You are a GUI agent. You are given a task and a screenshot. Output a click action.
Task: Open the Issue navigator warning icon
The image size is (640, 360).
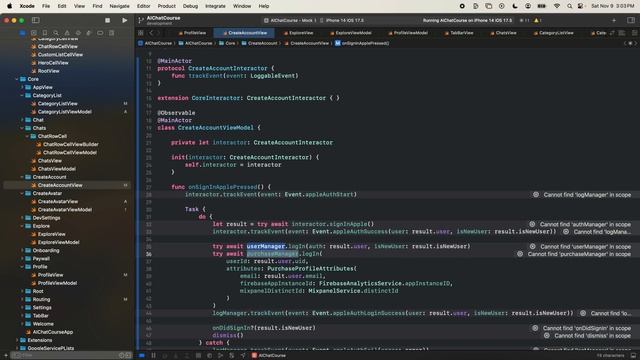67,33
